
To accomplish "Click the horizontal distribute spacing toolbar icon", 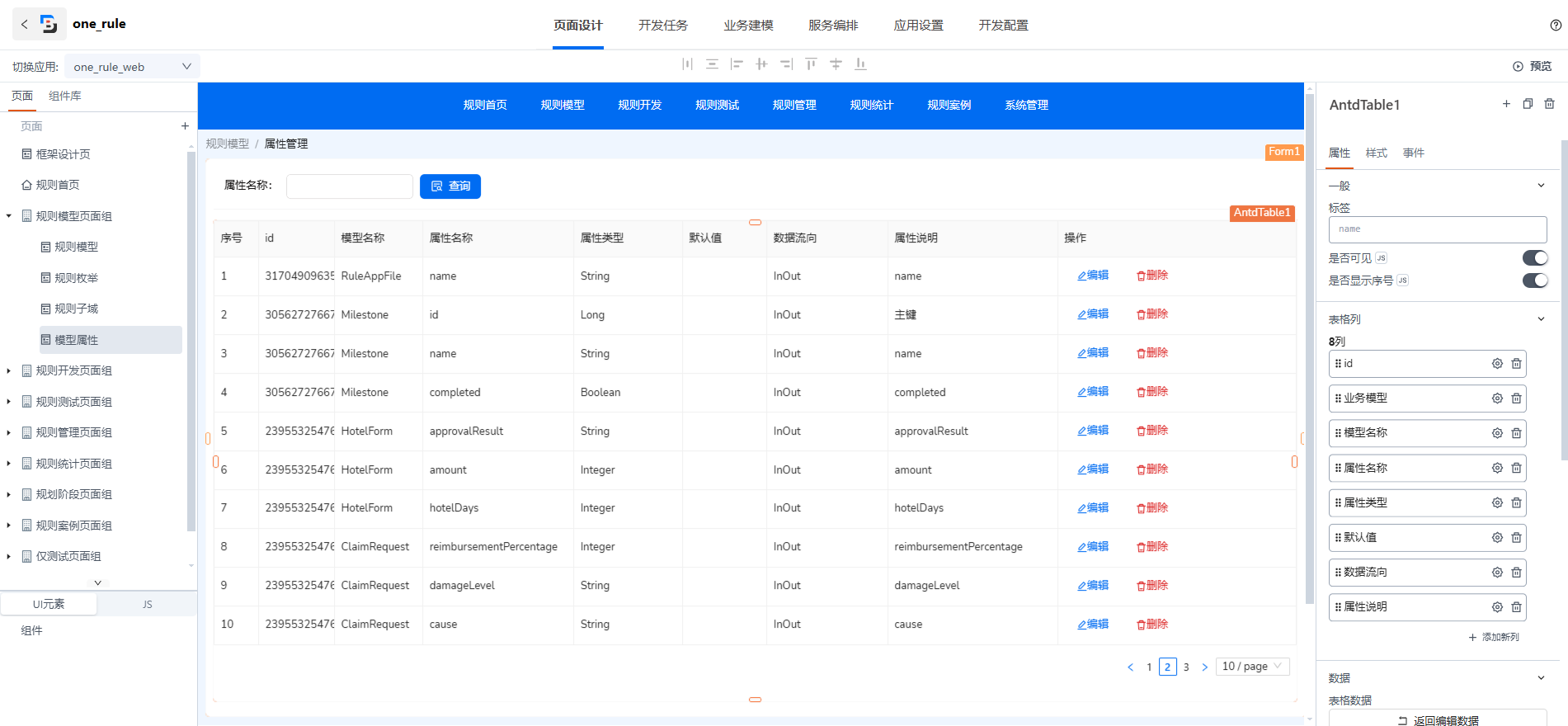I will pyautogui.click(x=687, y=64).
